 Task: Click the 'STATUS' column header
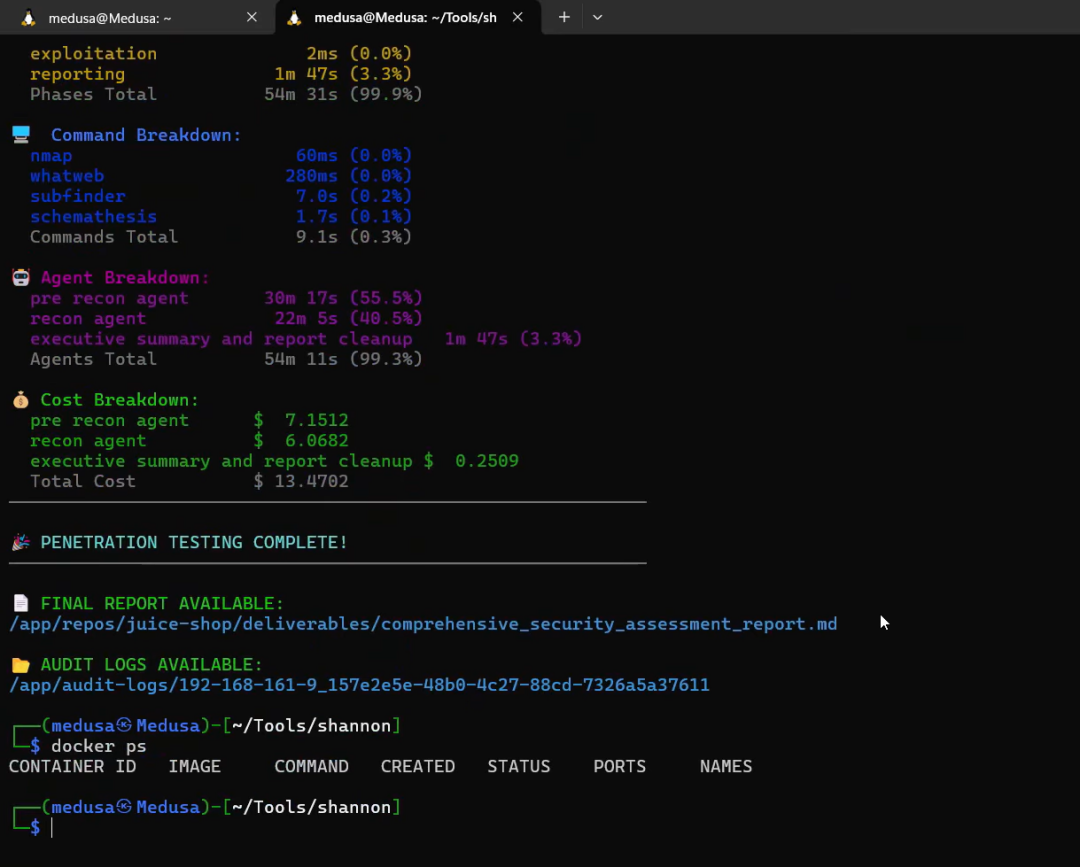[519, 766]
